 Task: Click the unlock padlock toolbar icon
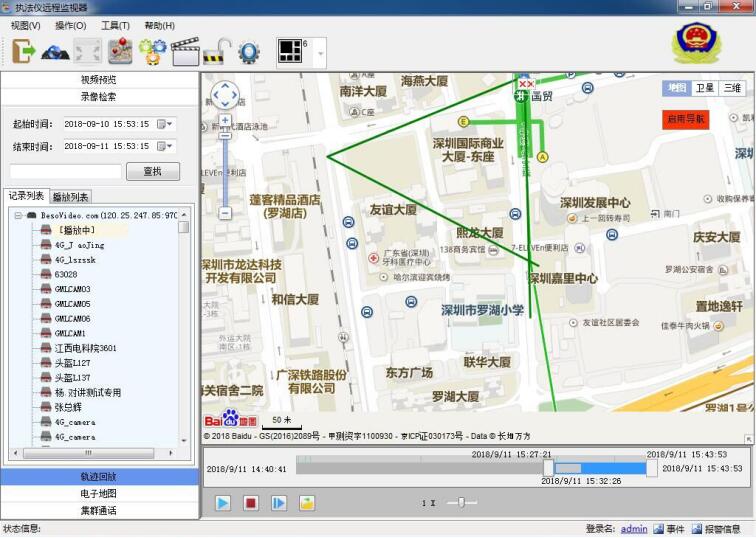click(x=216, y=52)
